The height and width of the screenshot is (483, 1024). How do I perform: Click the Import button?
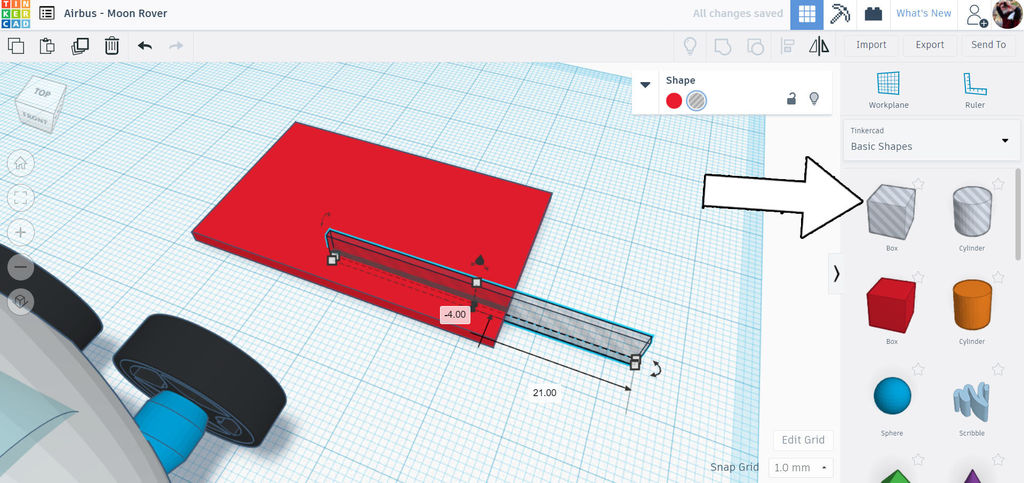871,45
